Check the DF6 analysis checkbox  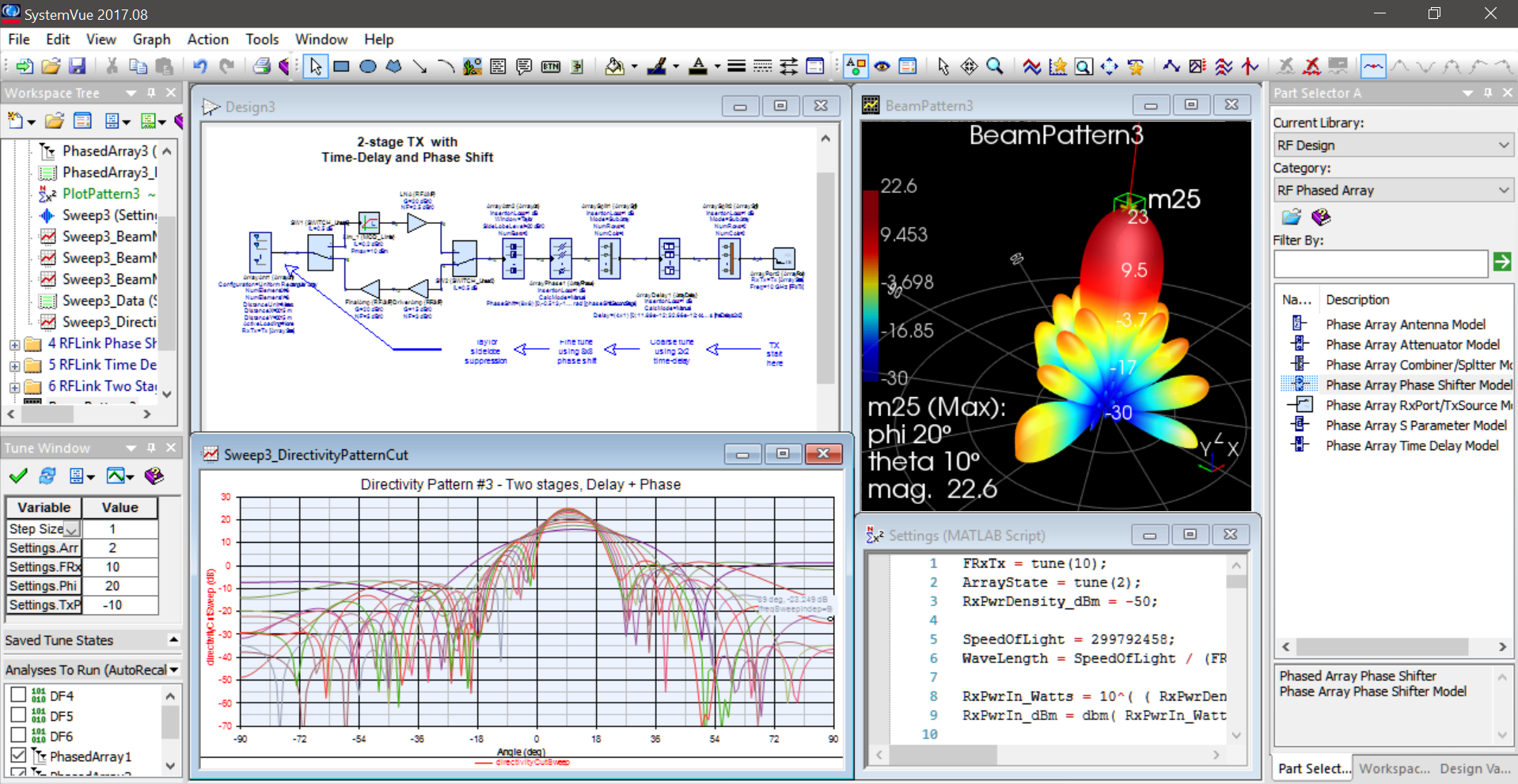18,735
